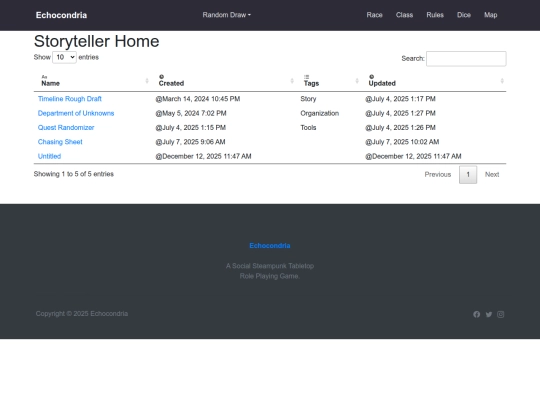Click the Tools tag cell
The image size is (540, 405).
tap(308, 127)
